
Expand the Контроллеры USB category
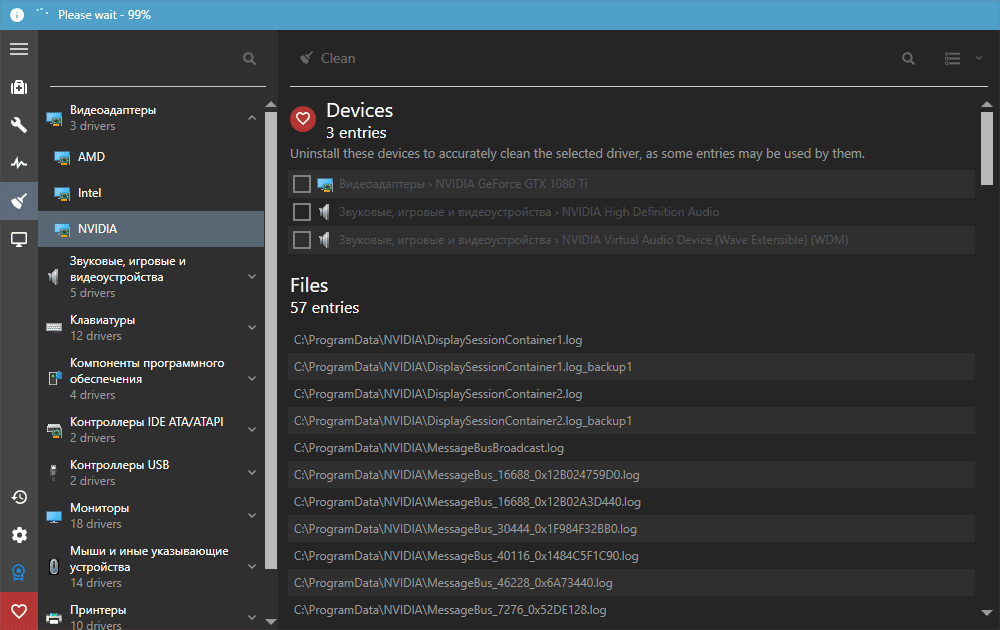252,473
